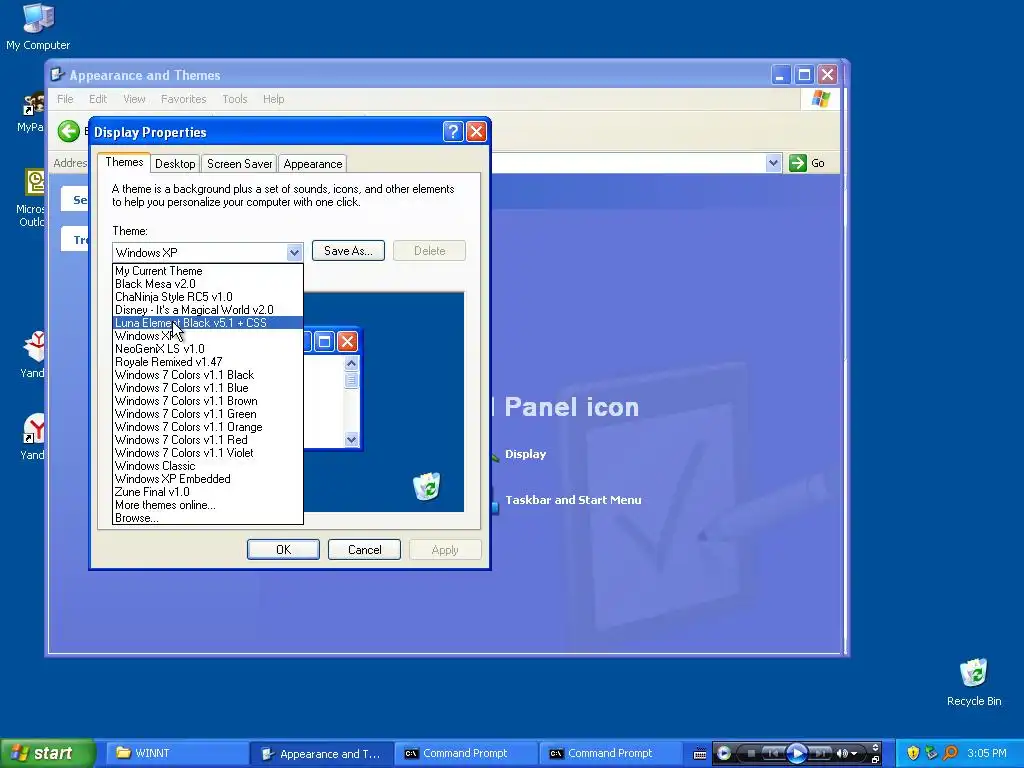Click Play in the media player toolbar

point(796,754)
